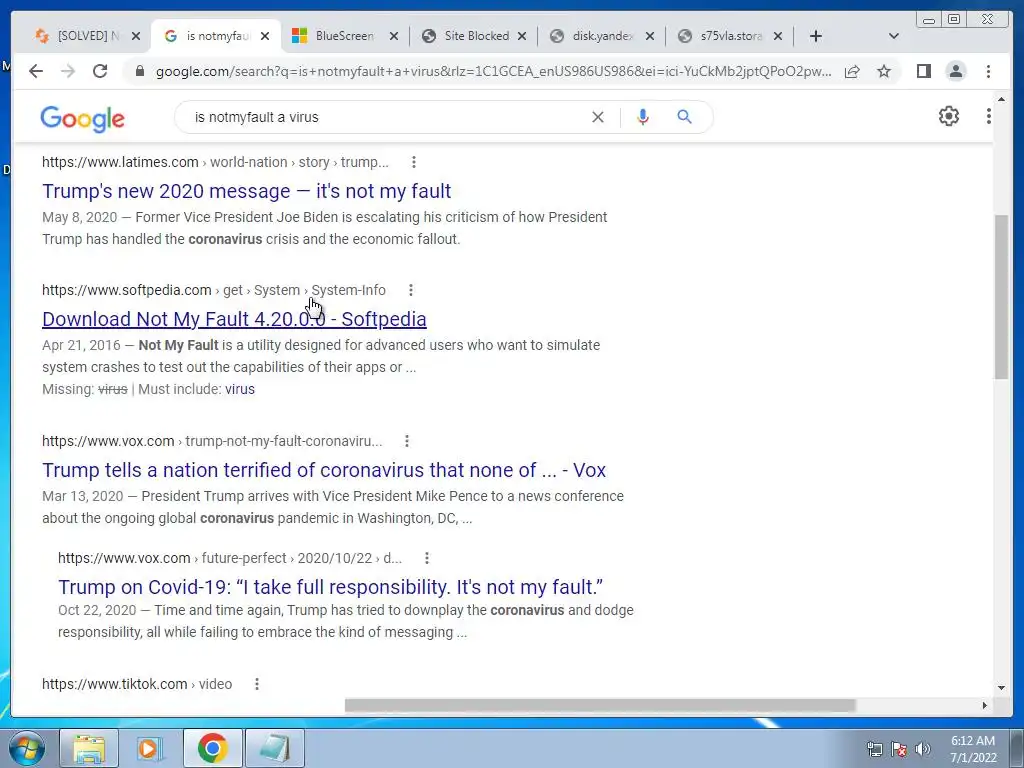Open the Chrome profile avatar menu
The width and height of the screenshot is (1024, 768).
coord(955,71)
